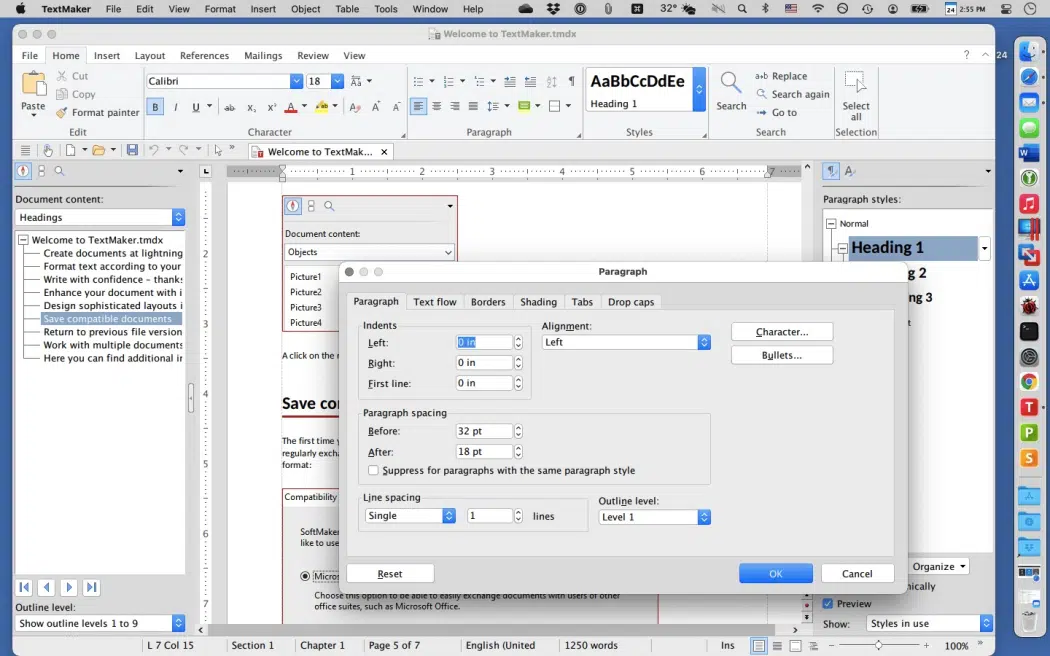1050x656 pixels.
Task: Open Chrome from the dock
Action: 1029,382
